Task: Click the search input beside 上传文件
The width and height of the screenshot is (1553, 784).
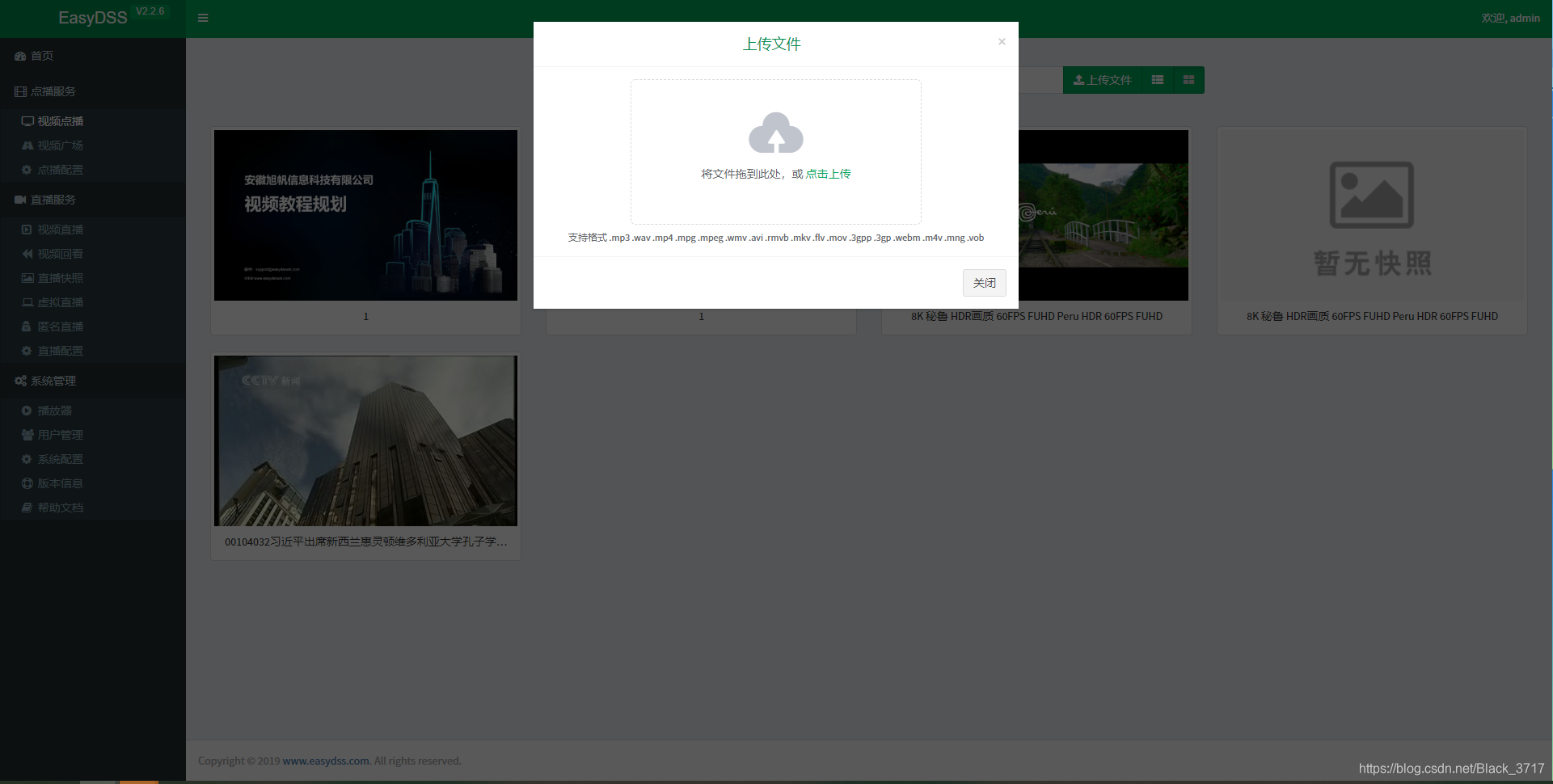Action: click(1040, 80)
